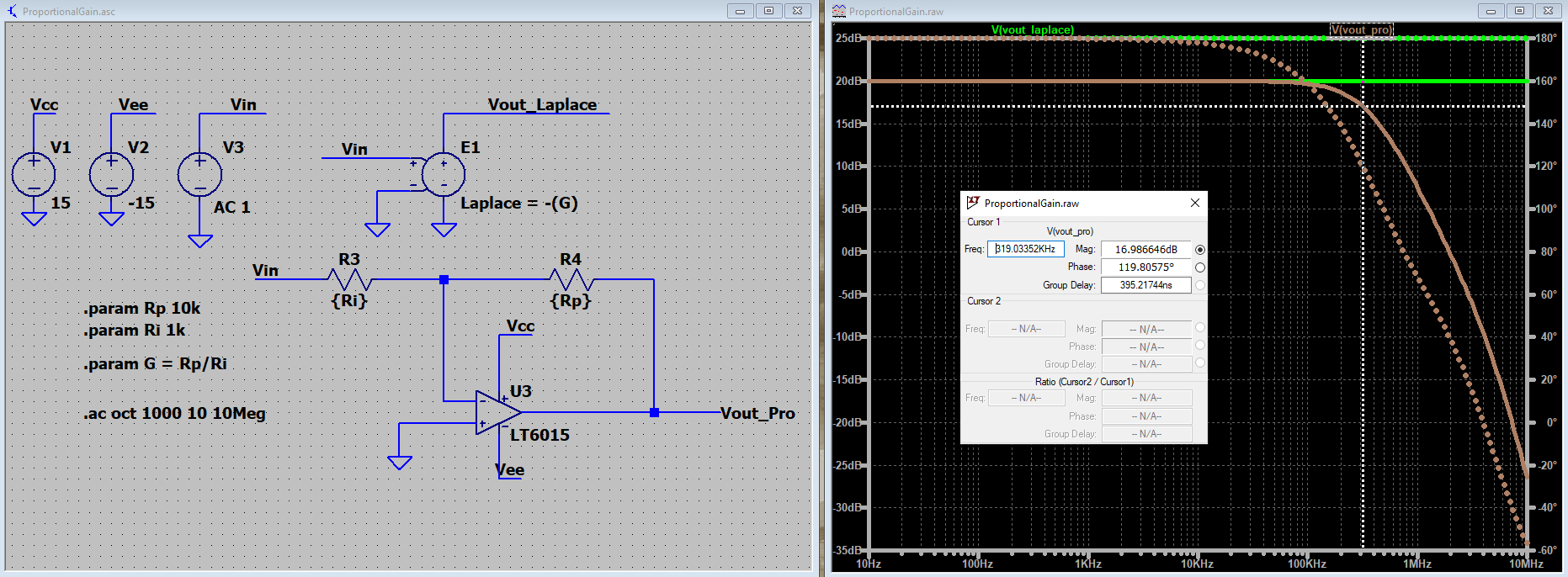Maximize the ProportionalGain.raw waveform window

(1519, 11)
